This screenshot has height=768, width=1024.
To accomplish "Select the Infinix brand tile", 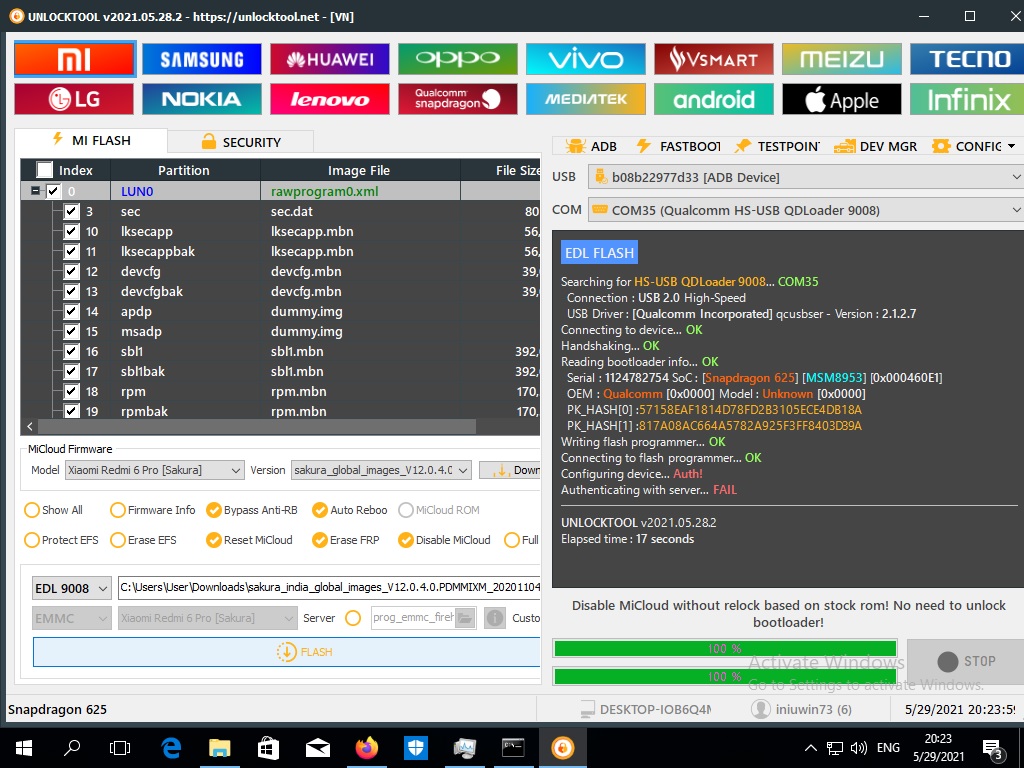I will [967, 99].
